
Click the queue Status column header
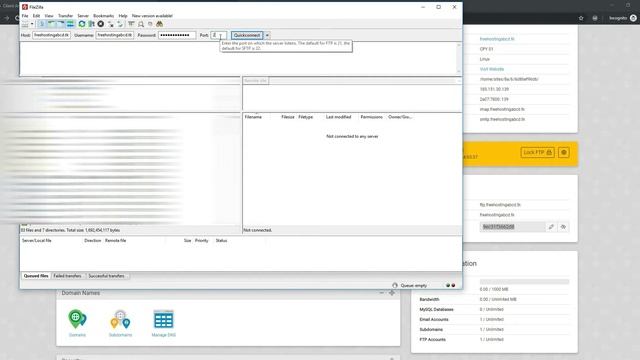click(x=221, y=241)
